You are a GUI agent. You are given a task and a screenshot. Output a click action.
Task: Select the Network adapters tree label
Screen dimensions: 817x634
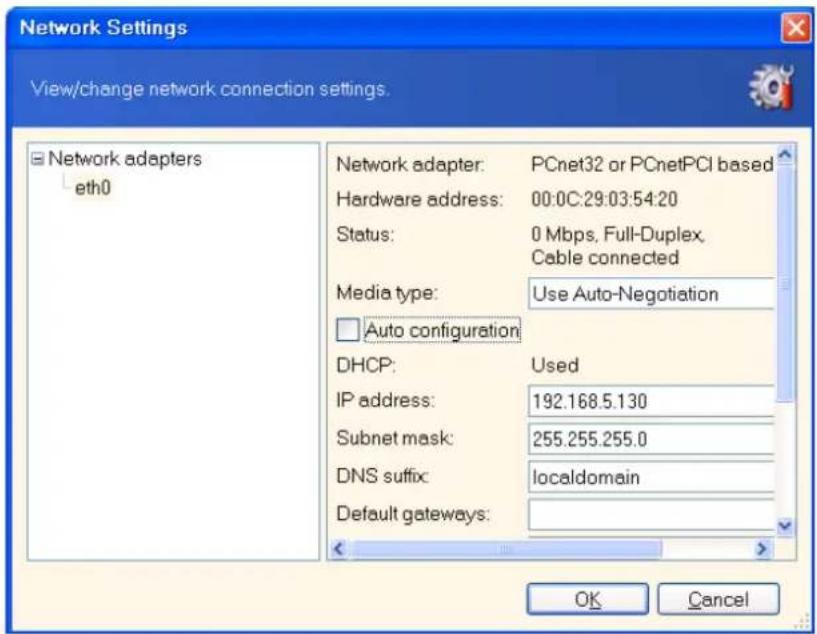tap(125, 159)
